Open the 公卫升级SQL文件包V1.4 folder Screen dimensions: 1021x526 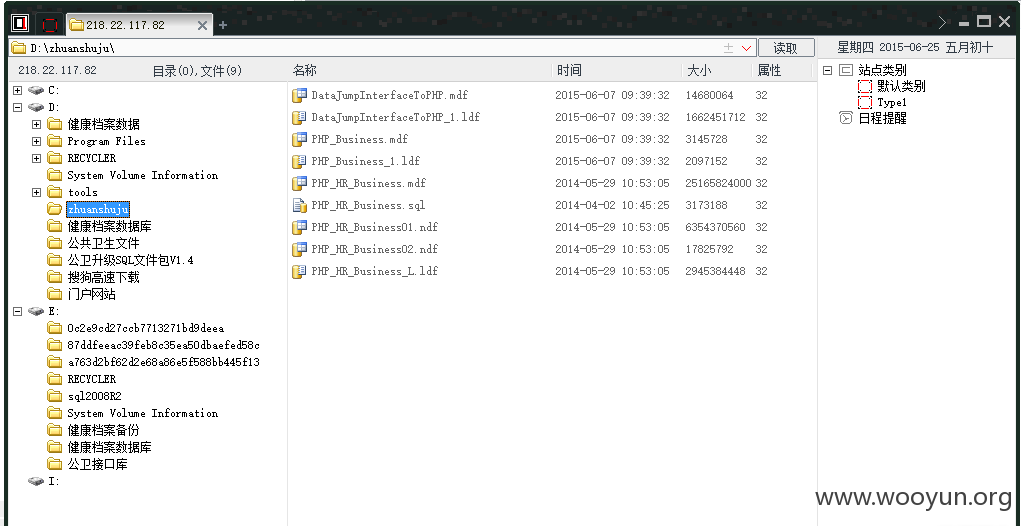(130, 260)
